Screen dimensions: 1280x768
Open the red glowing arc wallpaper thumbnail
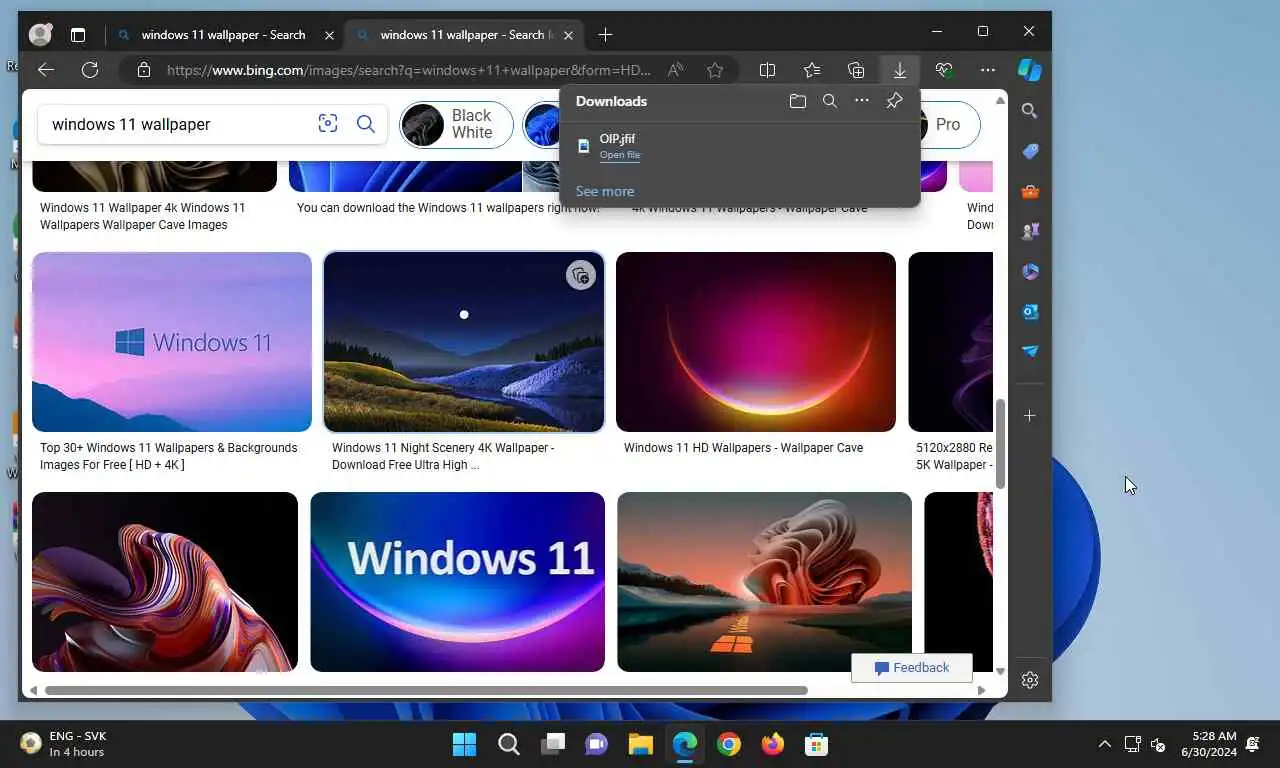756,342
